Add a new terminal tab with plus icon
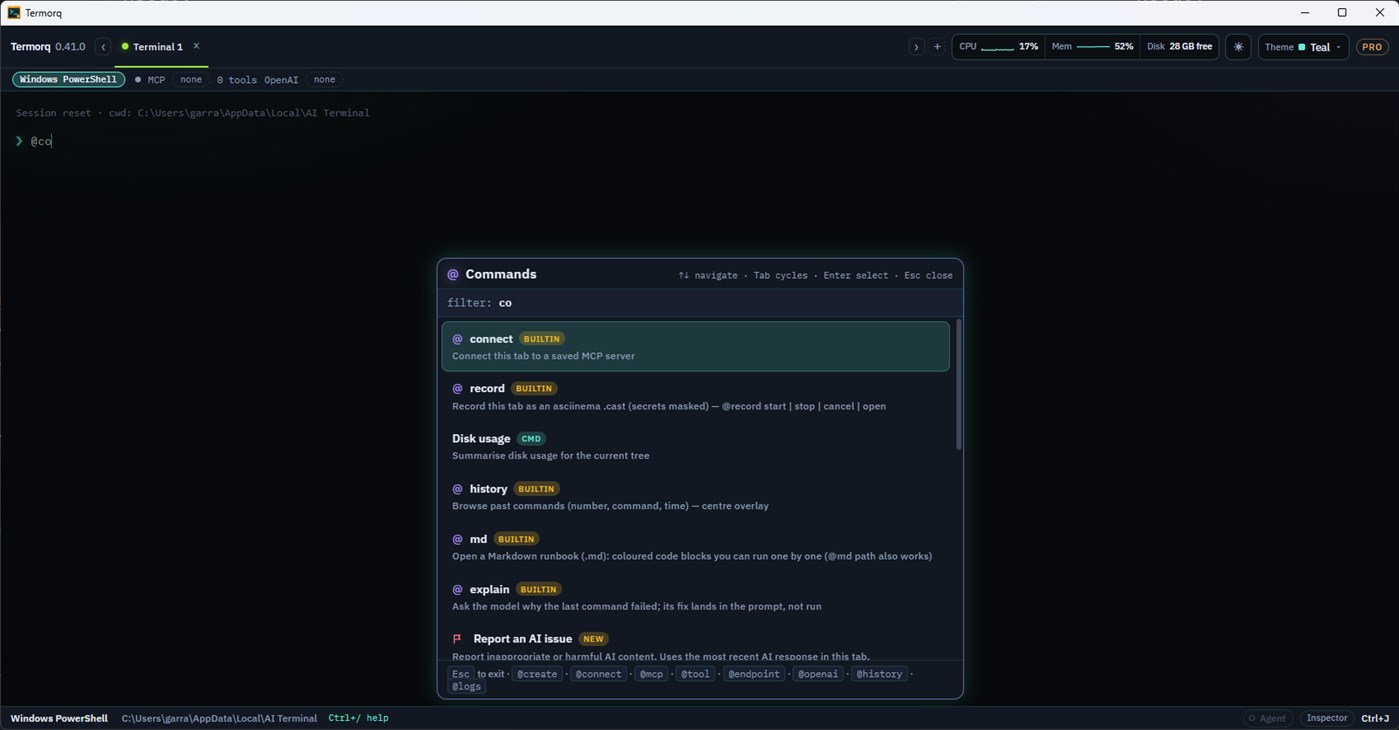Image resolution: width=1399 pixels, height=730 pixels. 937,47
